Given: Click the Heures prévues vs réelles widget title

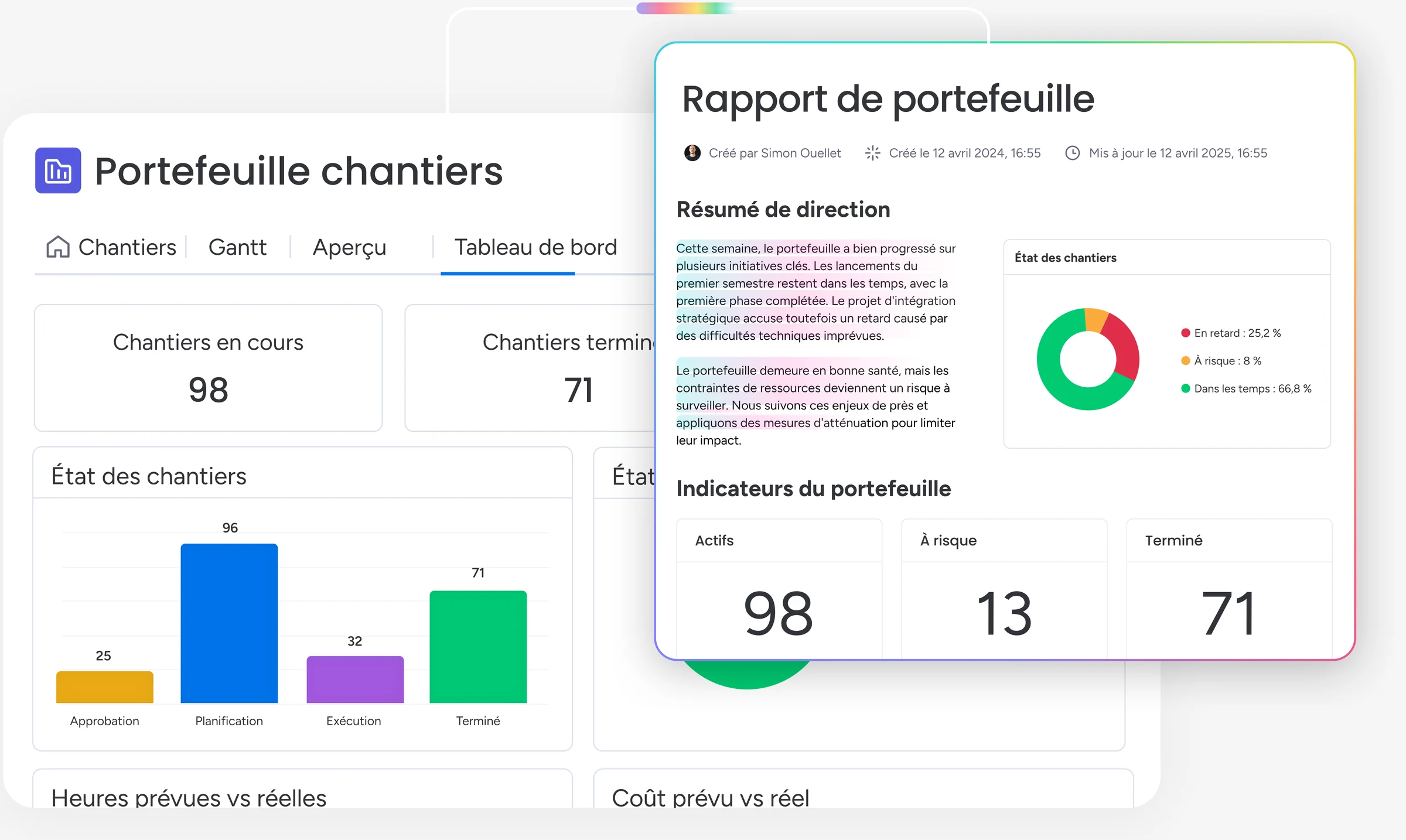Looking at the screenshot, I should [x=189, y=798].
